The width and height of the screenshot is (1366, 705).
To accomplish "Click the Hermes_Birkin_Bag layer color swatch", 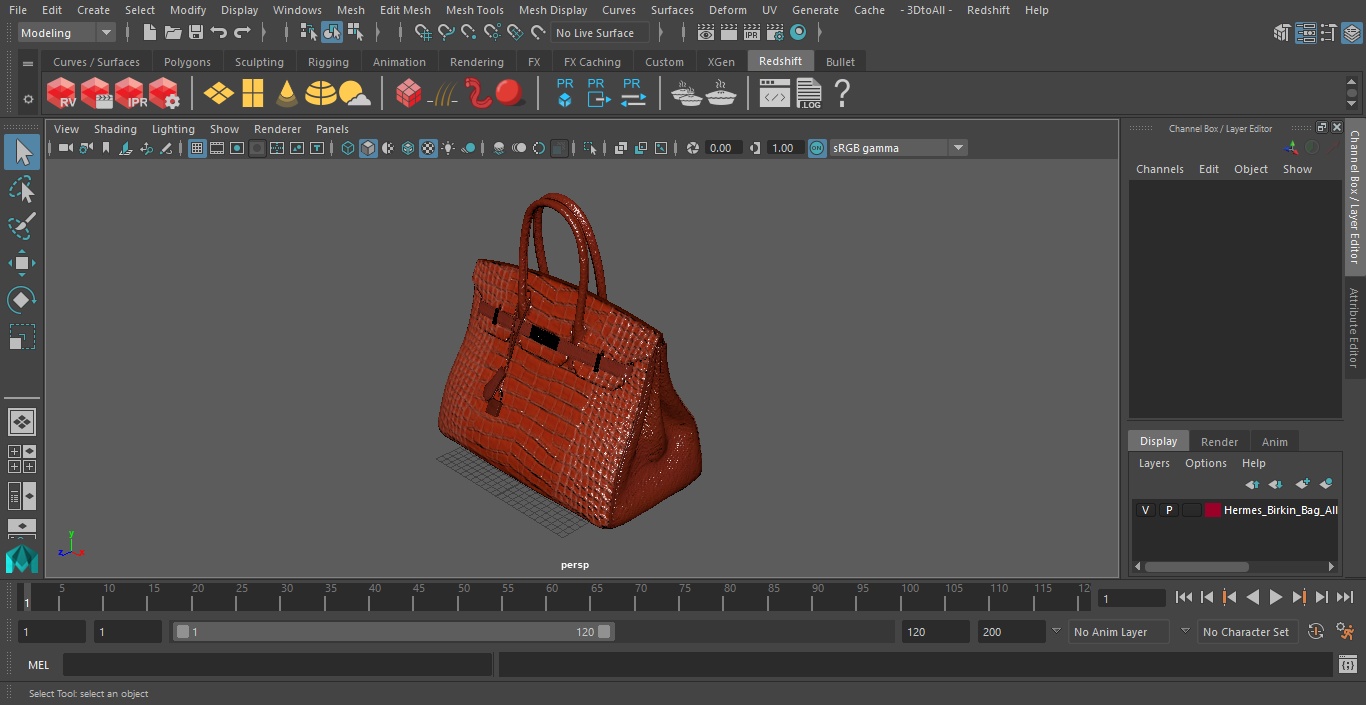I will tap(1212, 510).
